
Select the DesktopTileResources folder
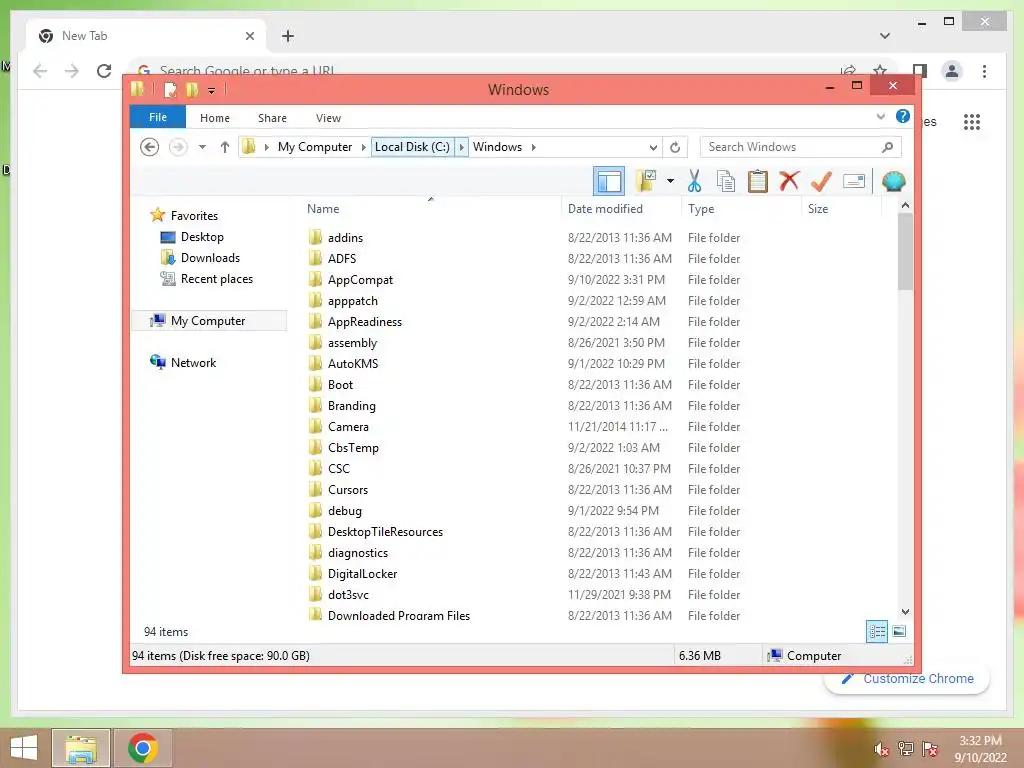(385, 532)
